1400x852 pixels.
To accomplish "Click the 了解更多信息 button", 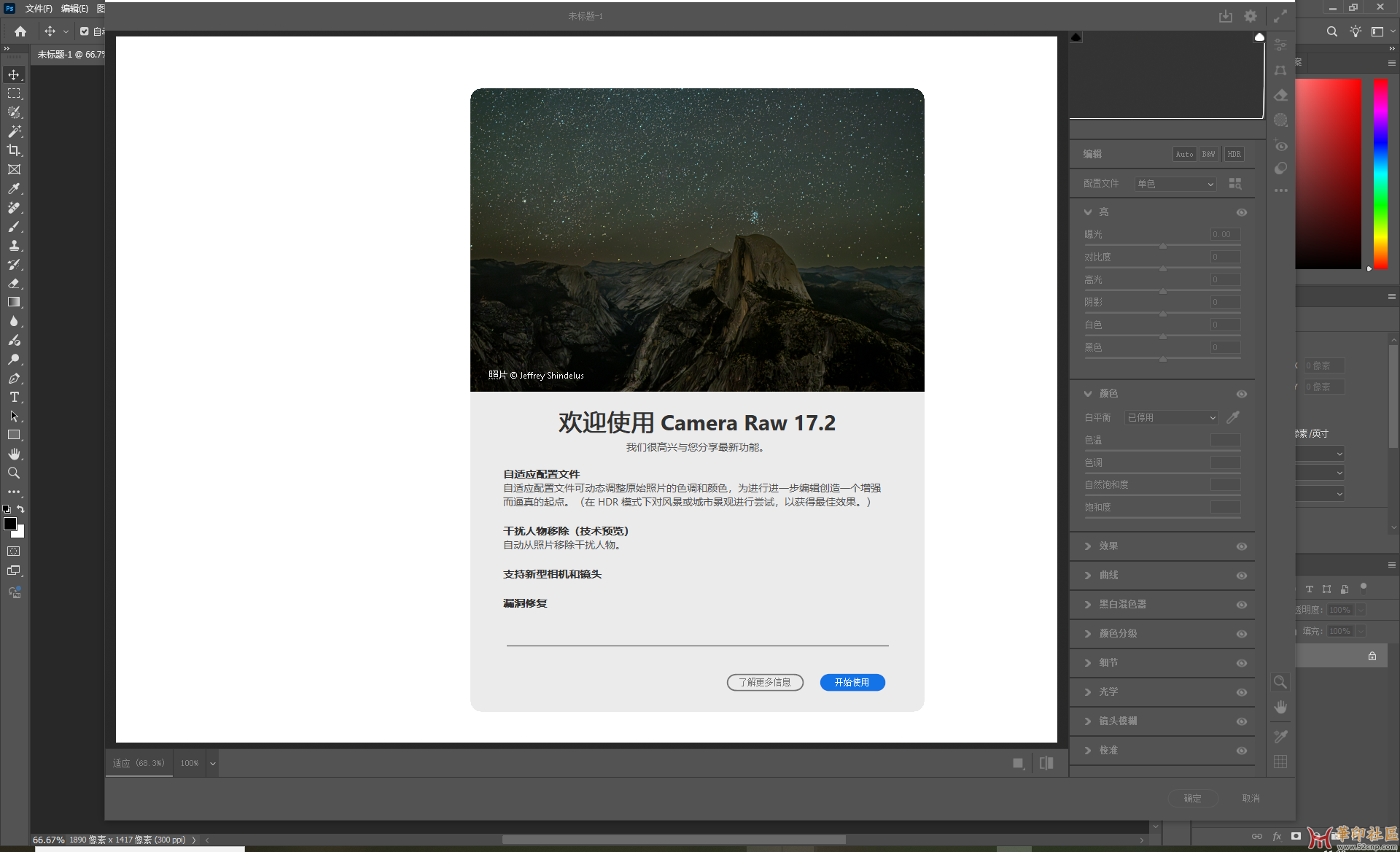I will tap(765, 682).
